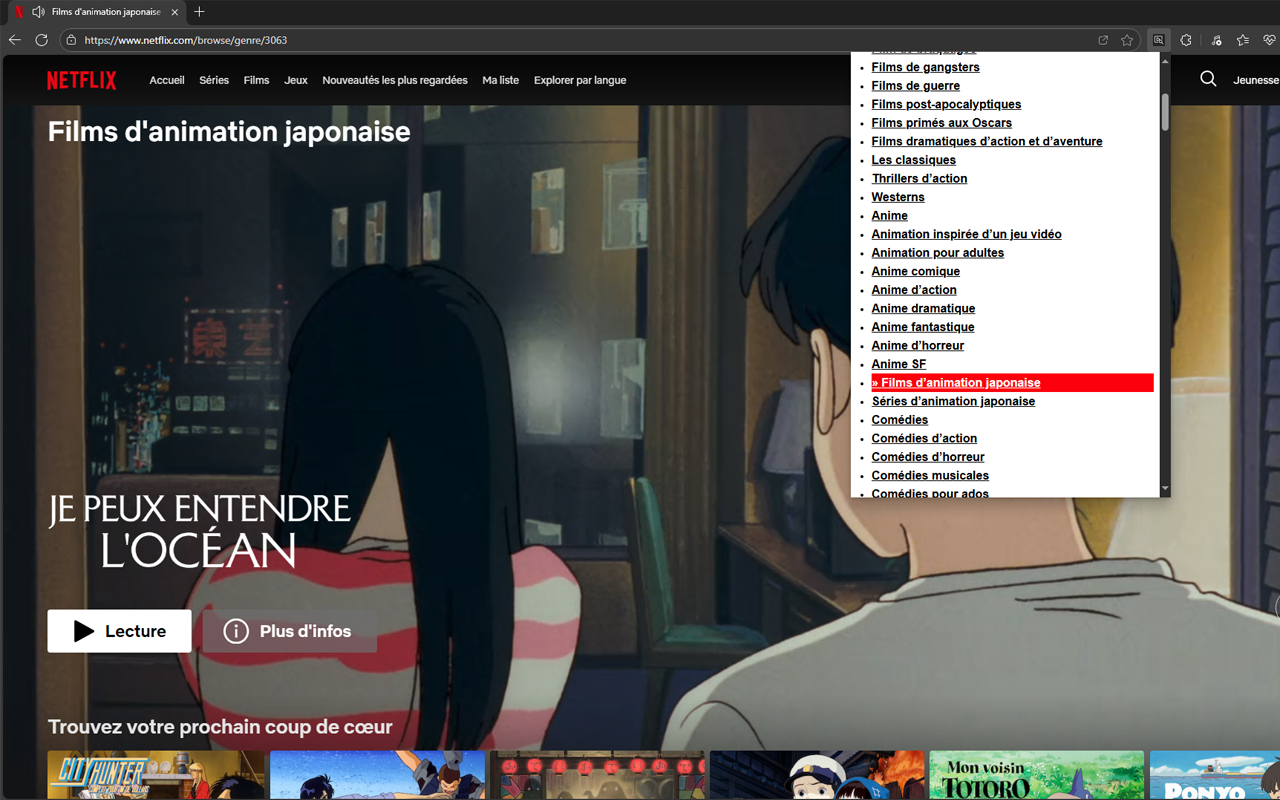Click the scroll-down arrow in genre list

1165,489
